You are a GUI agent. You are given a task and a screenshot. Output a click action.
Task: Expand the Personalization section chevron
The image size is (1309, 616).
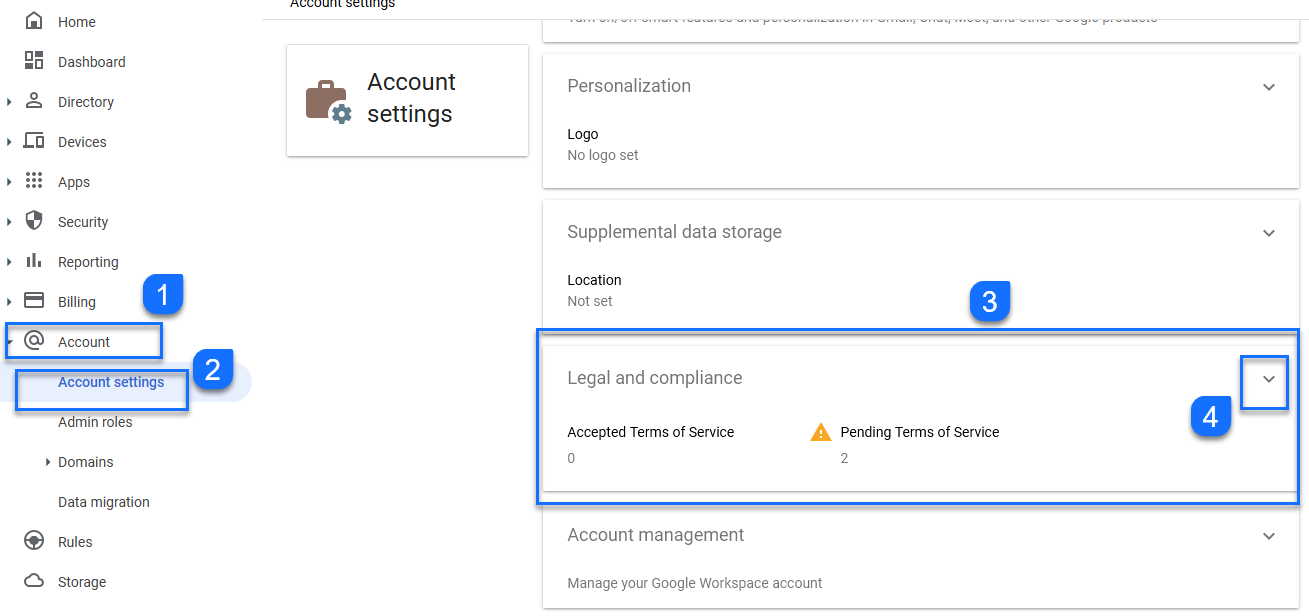click(x=1268, y=87)
